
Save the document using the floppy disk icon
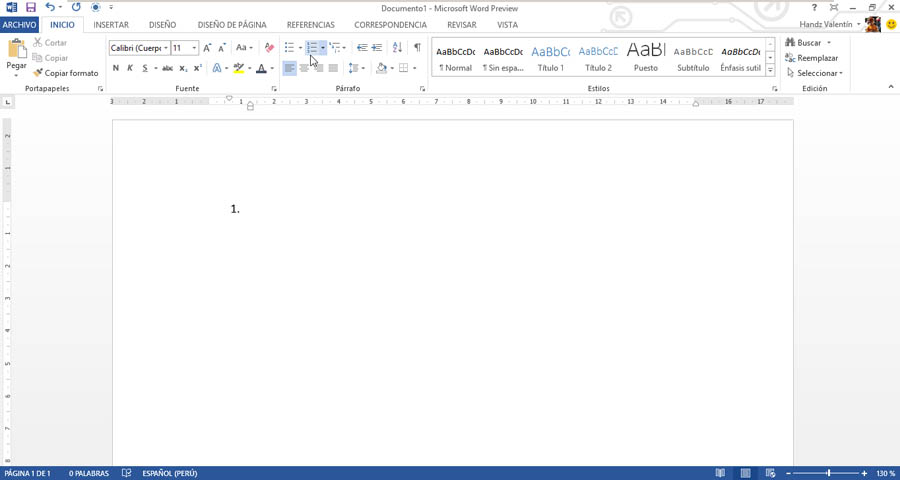(31, 8)
